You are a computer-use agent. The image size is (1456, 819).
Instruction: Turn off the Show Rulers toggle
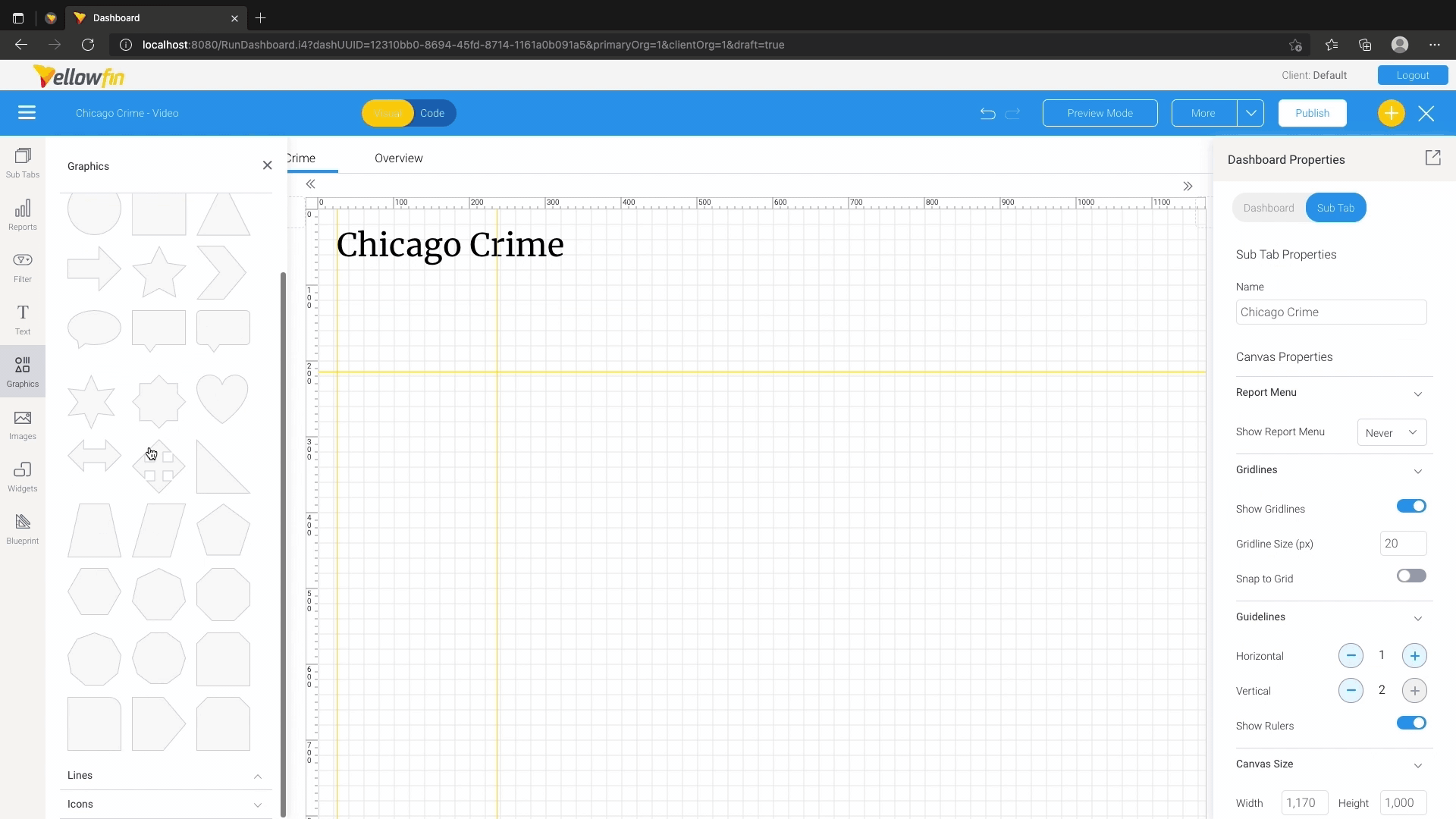point(1411,723)
